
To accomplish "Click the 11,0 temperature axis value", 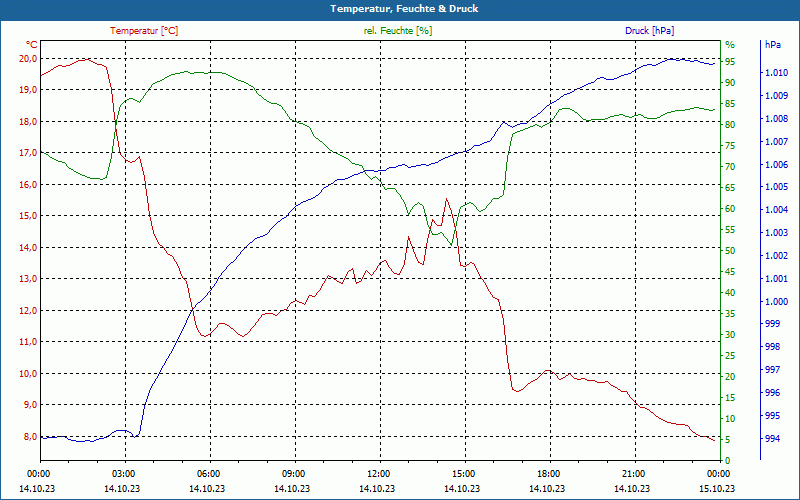I will 29,342.
